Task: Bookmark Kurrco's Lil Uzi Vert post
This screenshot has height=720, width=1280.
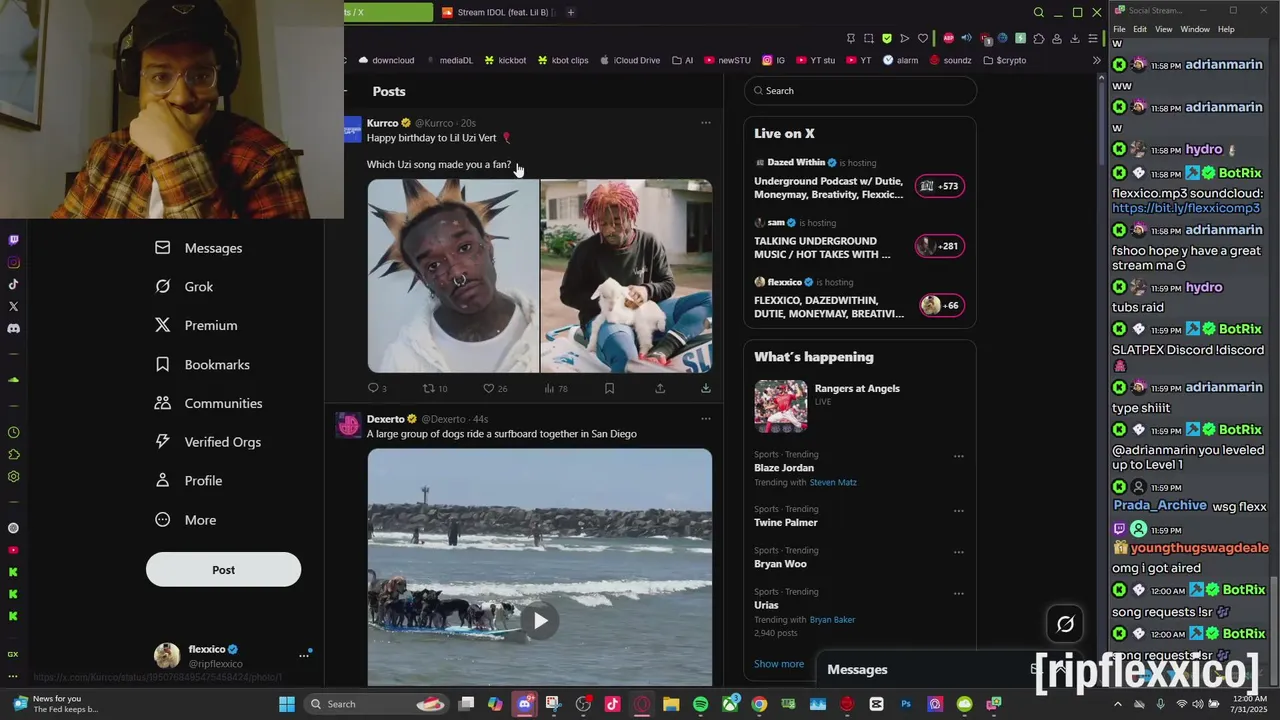Action: click(x=609, y=388)
